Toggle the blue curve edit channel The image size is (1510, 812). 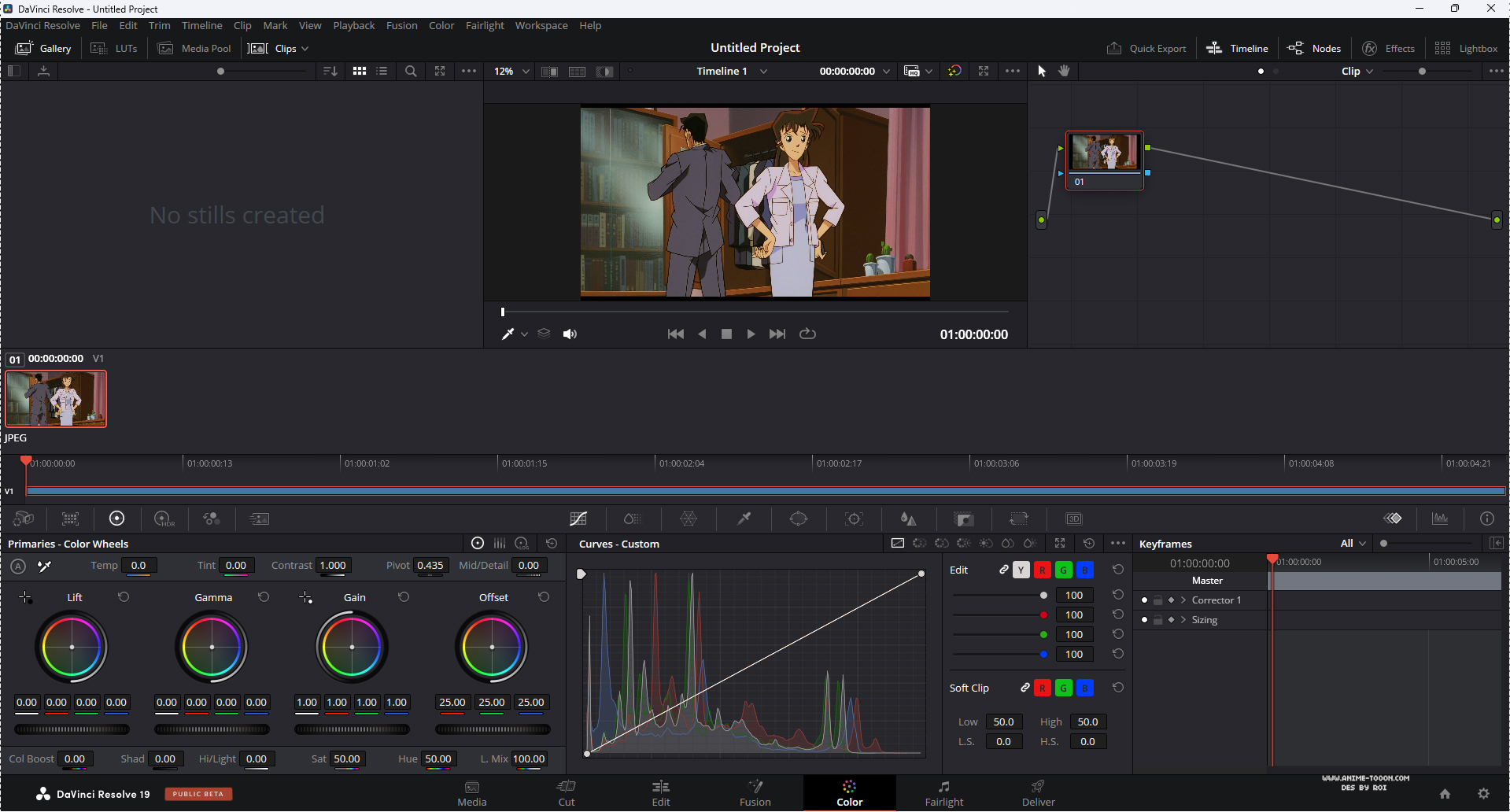(1085, 570)
